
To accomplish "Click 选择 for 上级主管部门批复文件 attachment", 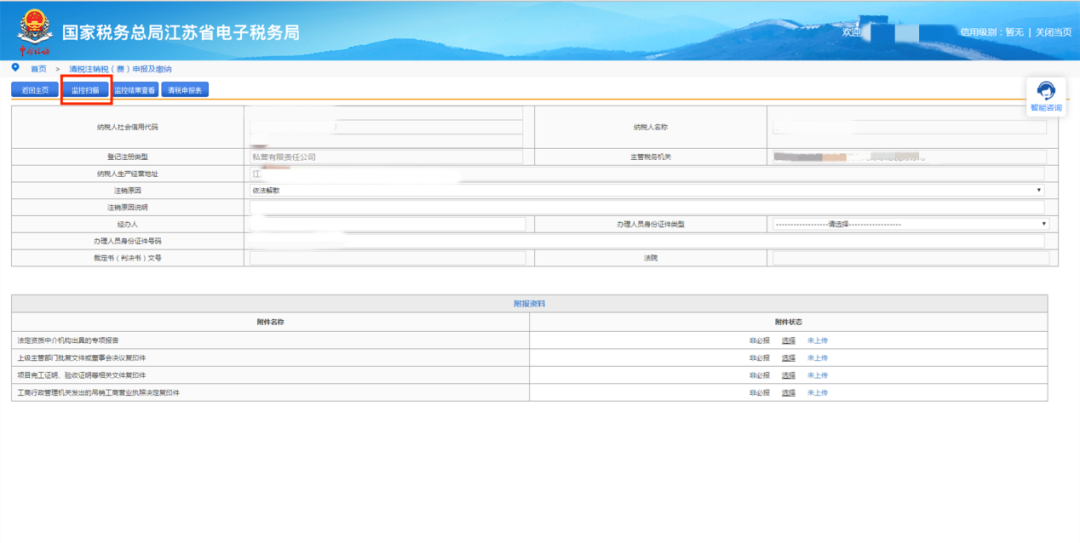I will [789, 358].
